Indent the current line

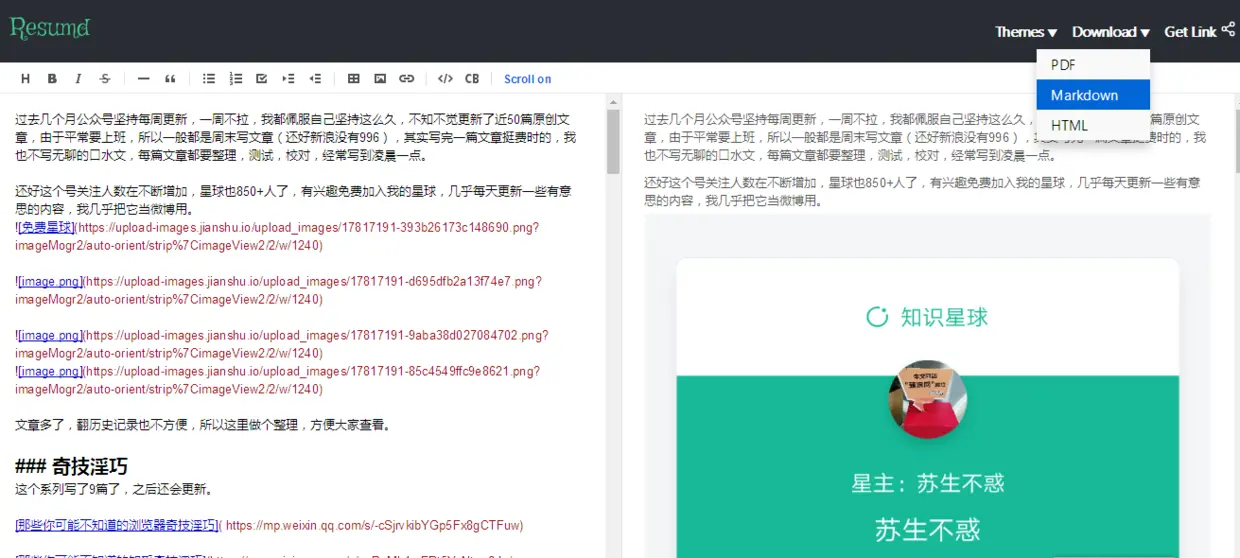pos(289,79)
